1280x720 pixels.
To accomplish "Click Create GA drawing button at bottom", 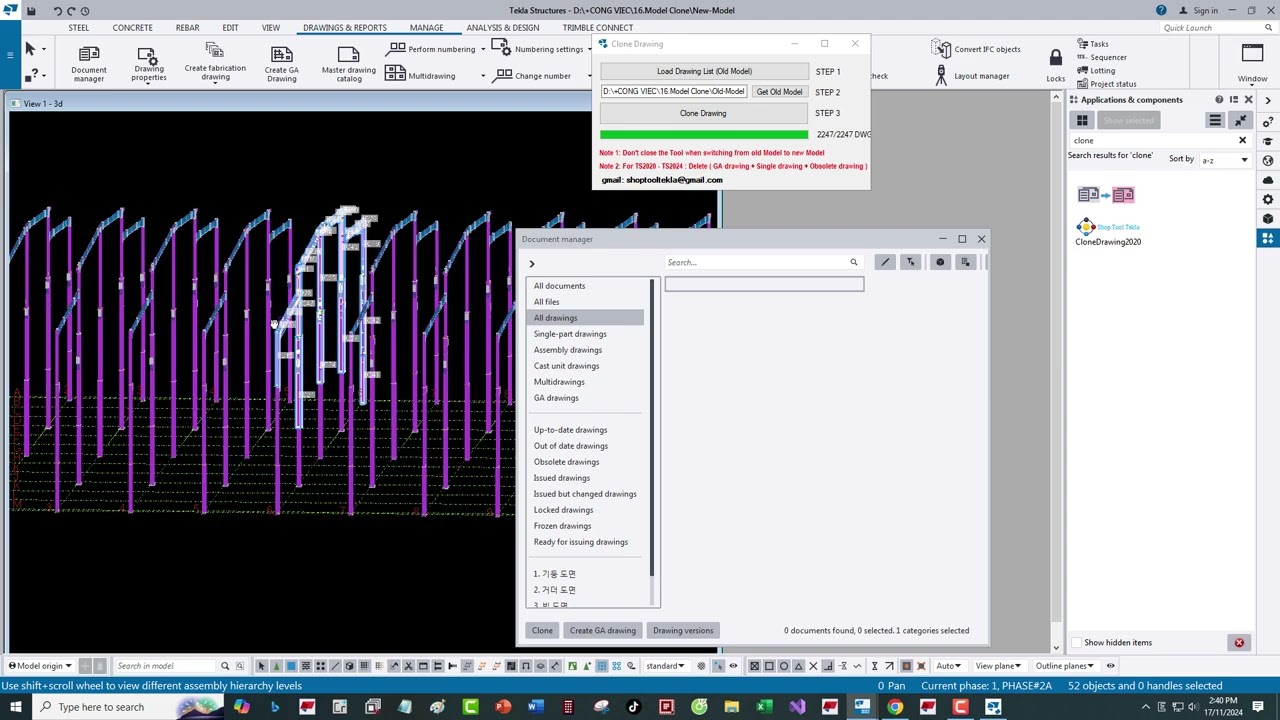I will click(603, 631).
